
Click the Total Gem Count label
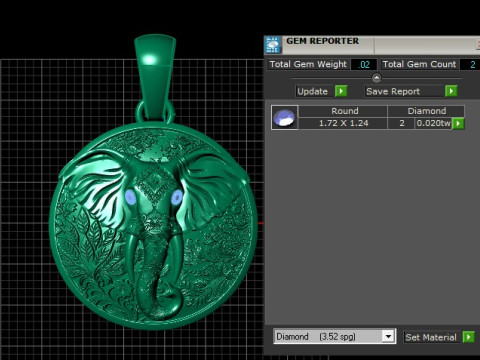(x=419, y=64)
